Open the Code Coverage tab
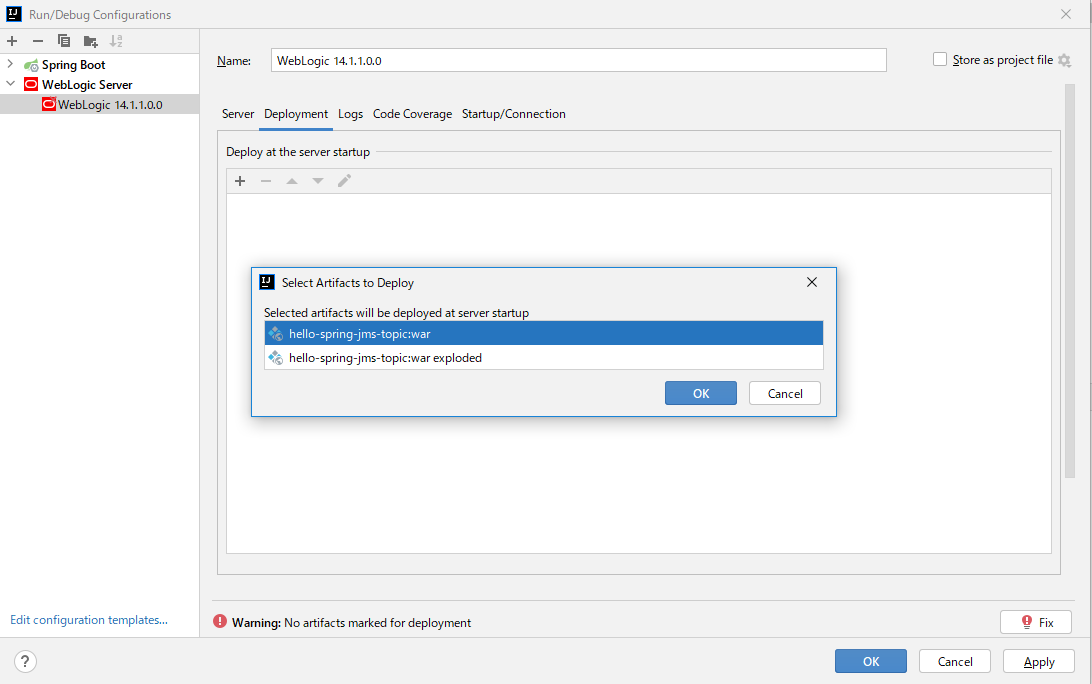The width and height of the screenshot is (1092, 684). (412, 114)
